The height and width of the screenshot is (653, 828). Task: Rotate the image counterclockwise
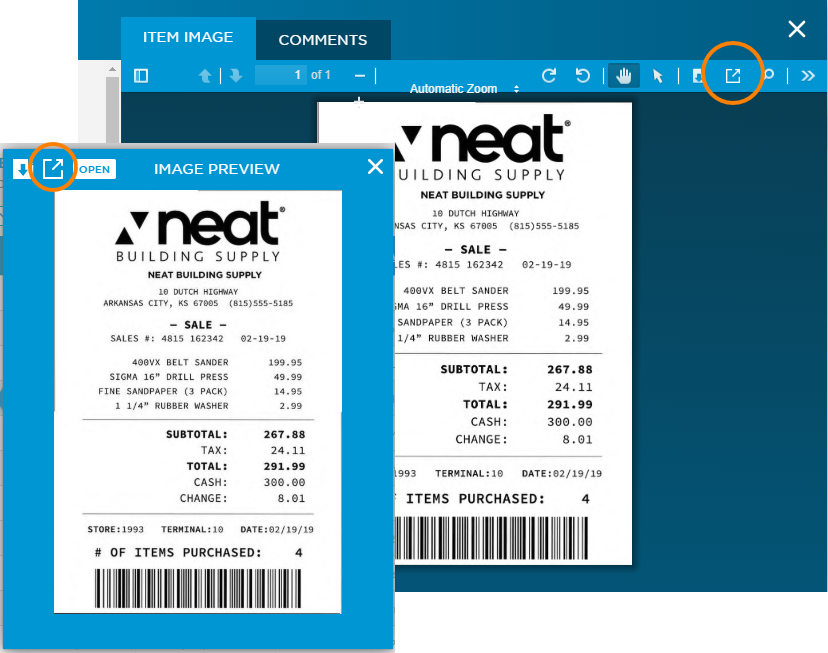(x=582, y=76)
